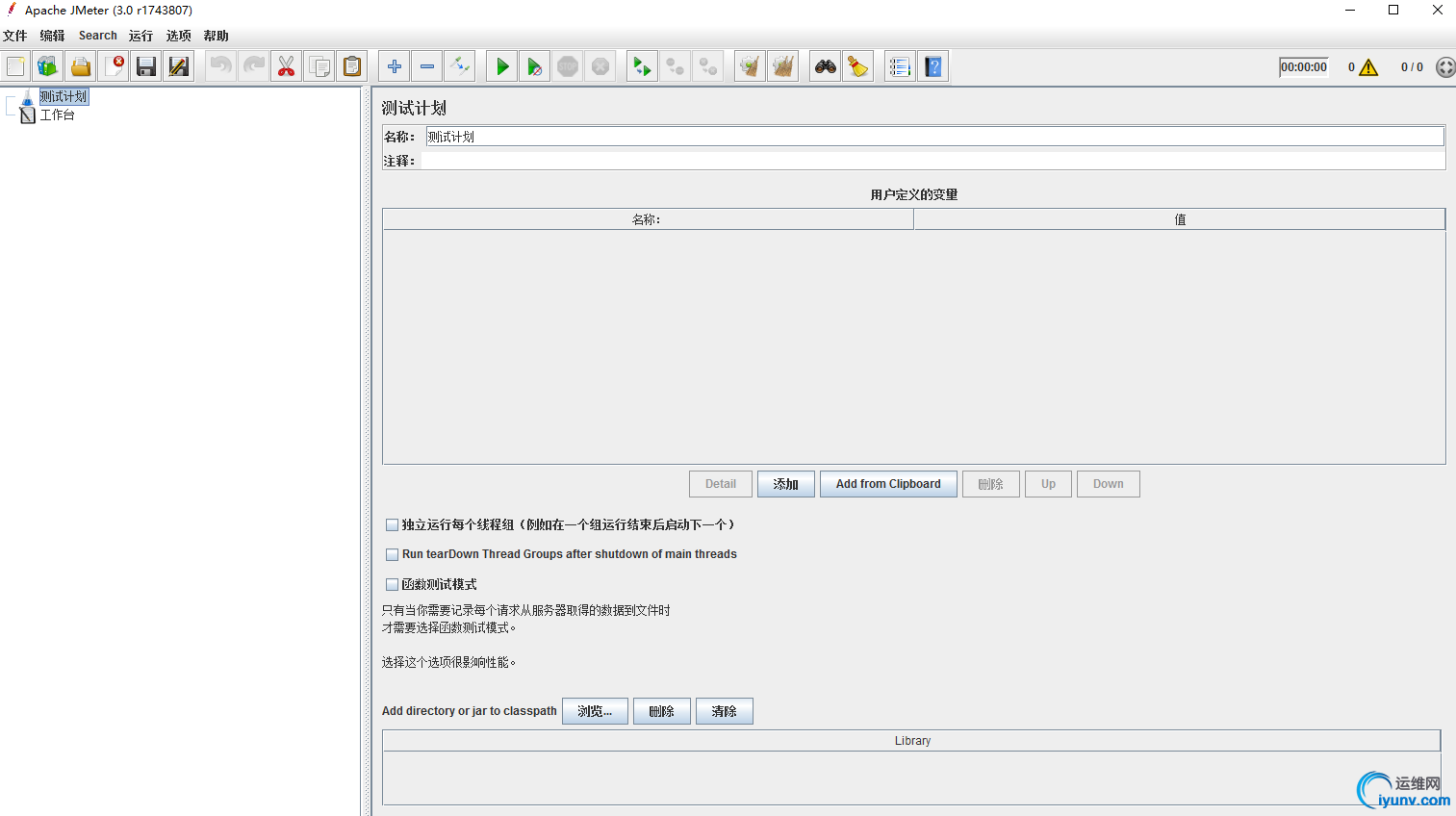1456x816 pixels.
Task: Click the yellow warning triangle indicator
Action: click(1368, 67)
